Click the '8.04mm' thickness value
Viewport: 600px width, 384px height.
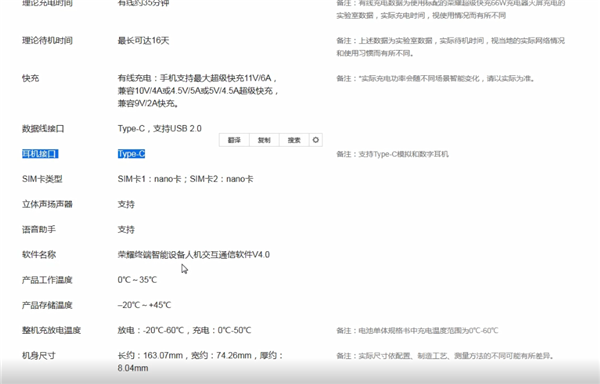[133, 368]
